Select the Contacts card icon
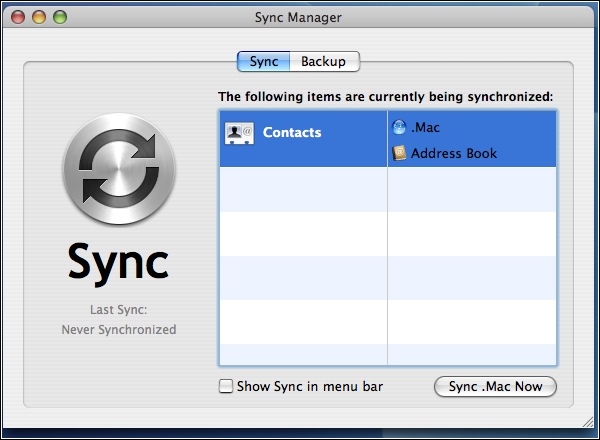 coord(239,134)
